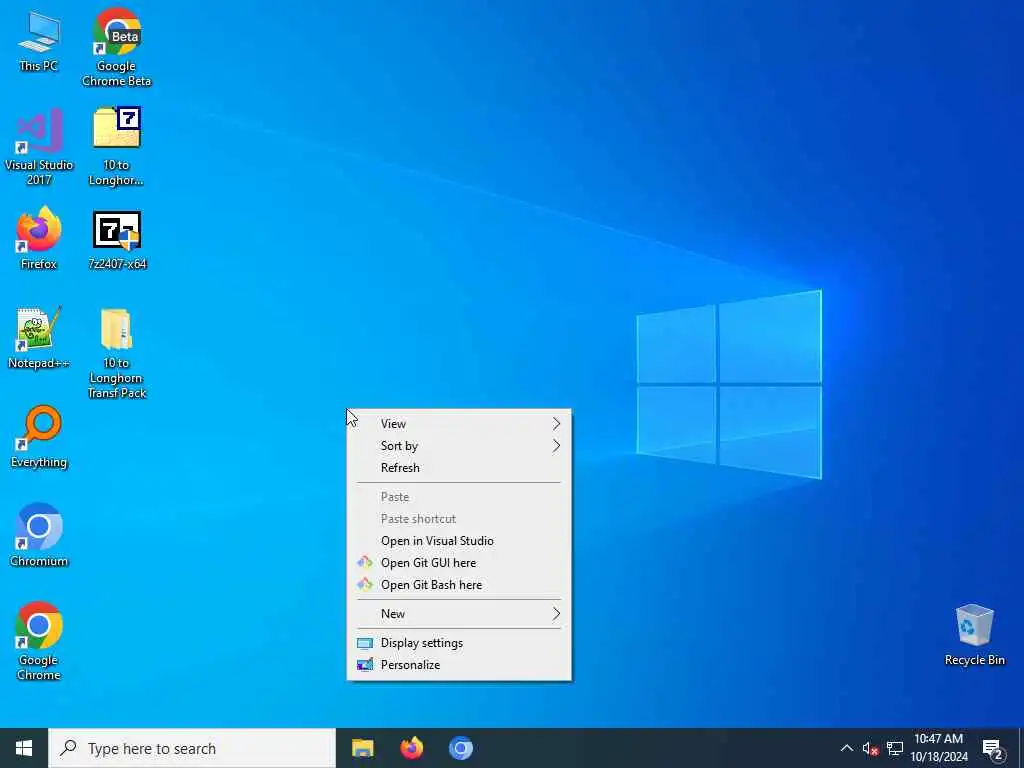Select the 10 to Longhor... archive icon
Image resolution: width=1024 pixels, height=768 pixels.
(116, 146)
